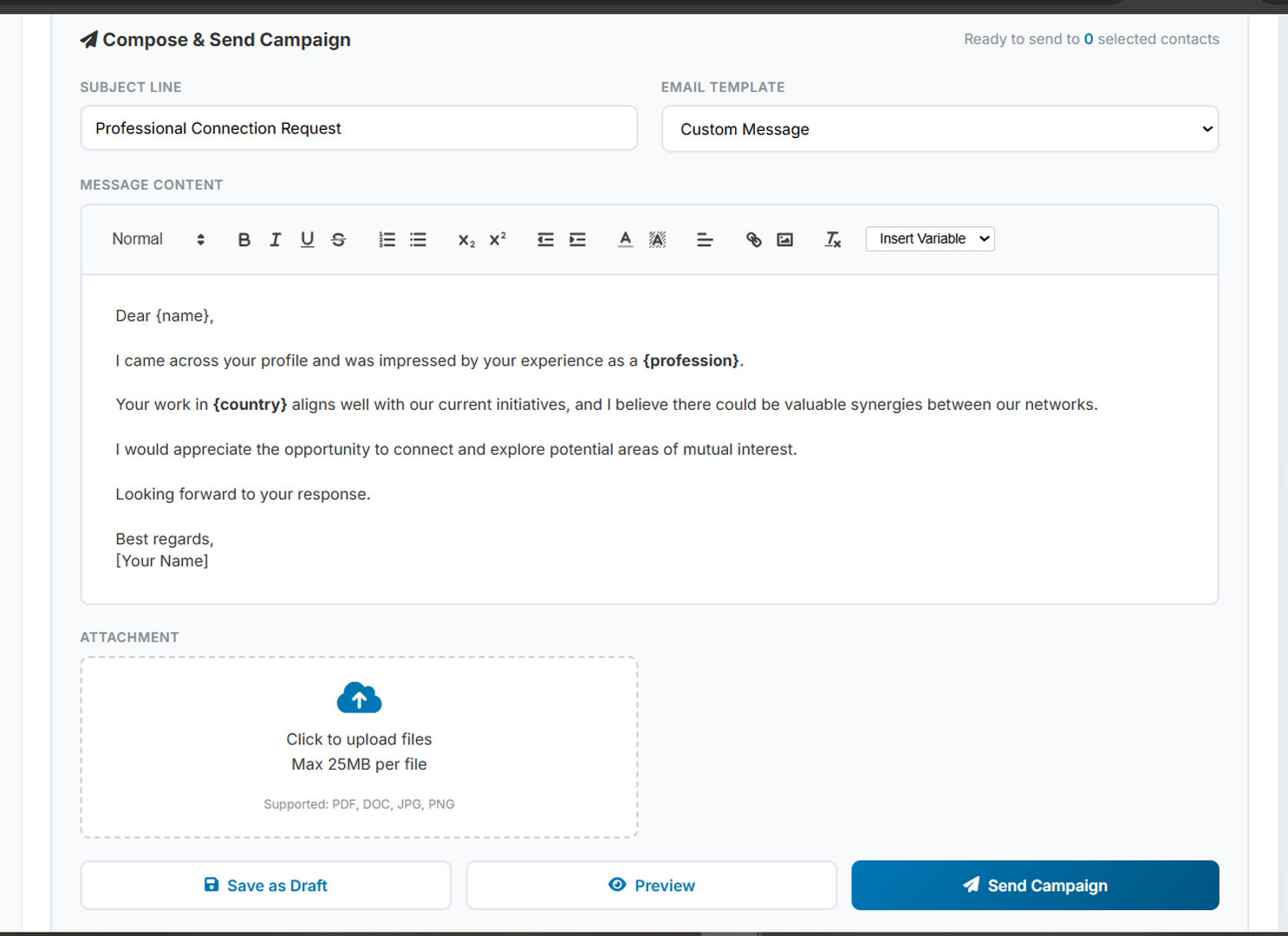Viewport: 1288px width, 936px height.
Task: Open the Normal heading style picker
Action: click(158, 239)
